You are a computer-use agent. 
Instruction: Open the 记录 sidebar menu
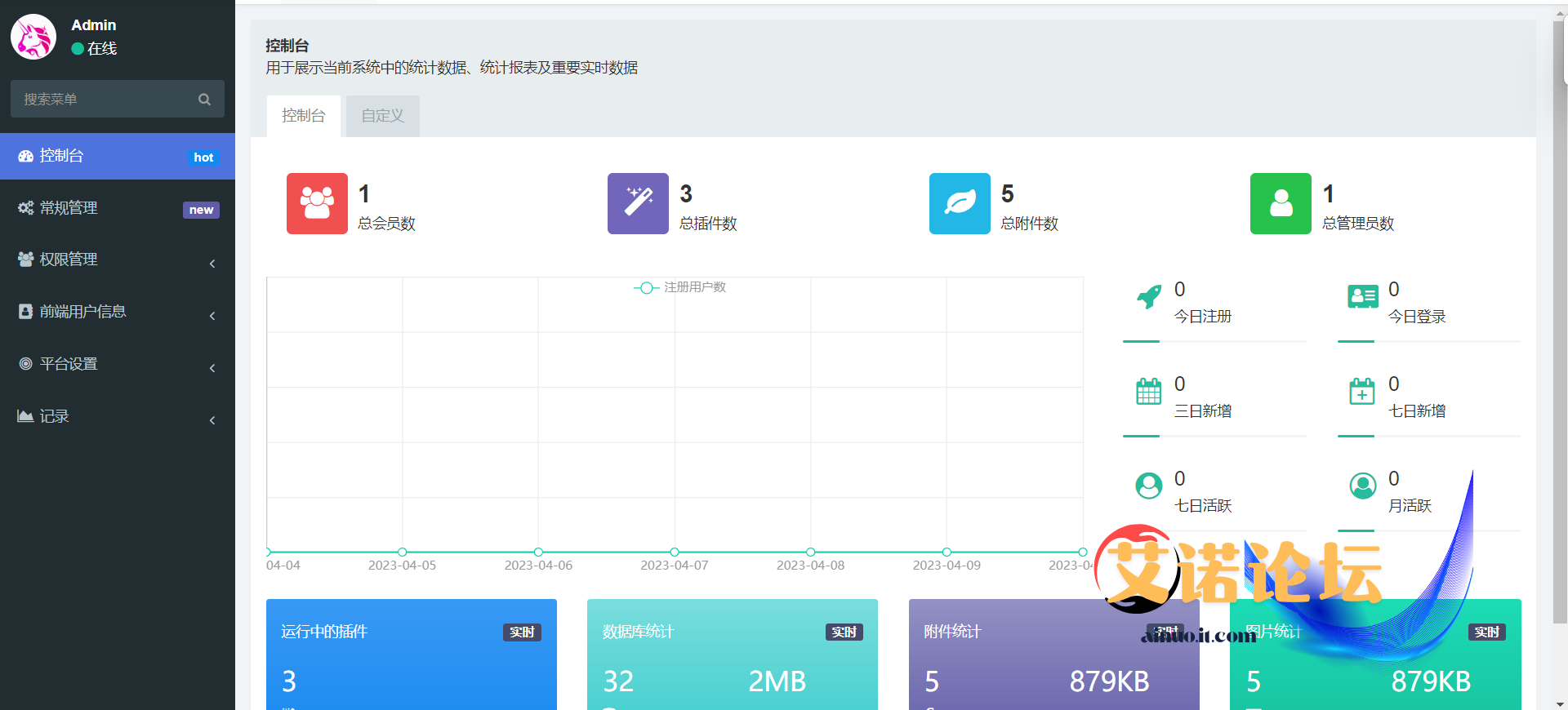118,416
